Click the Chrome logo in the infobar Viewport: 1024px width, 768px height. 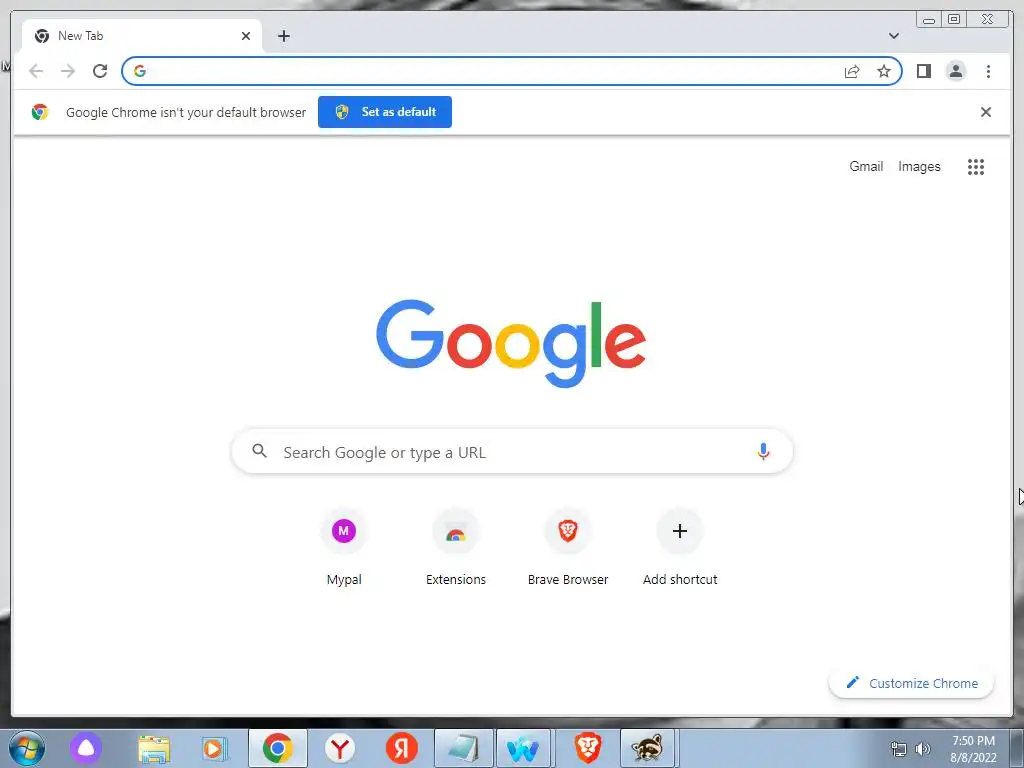(40, 112)
